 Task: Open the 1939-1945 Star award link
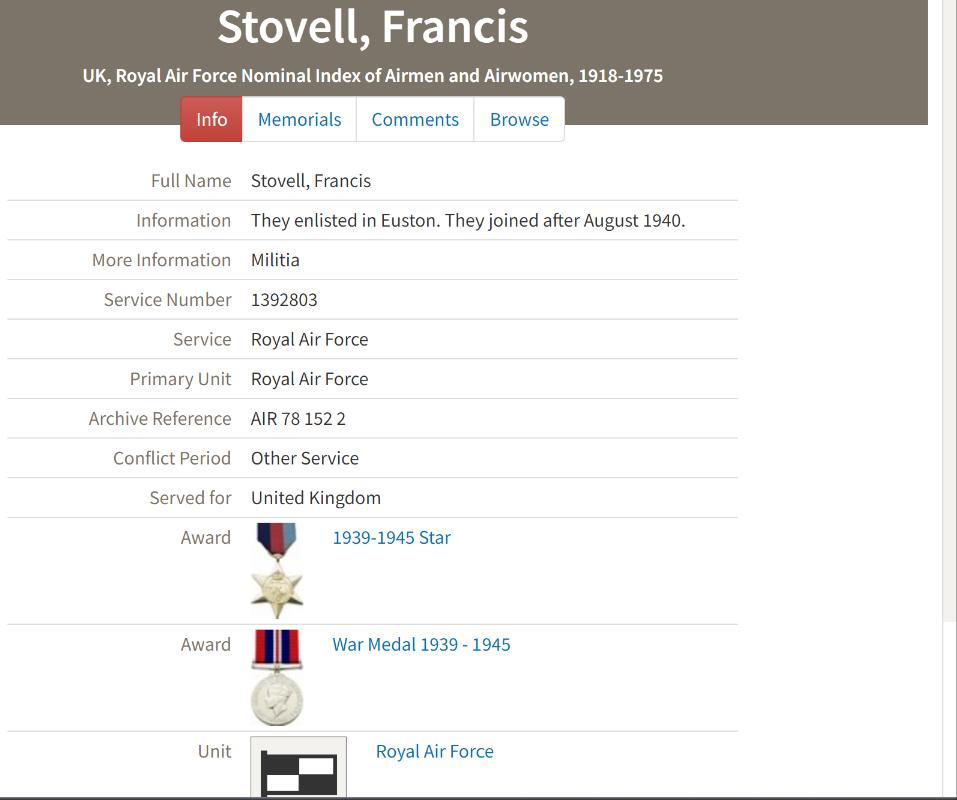click(391, 537)
